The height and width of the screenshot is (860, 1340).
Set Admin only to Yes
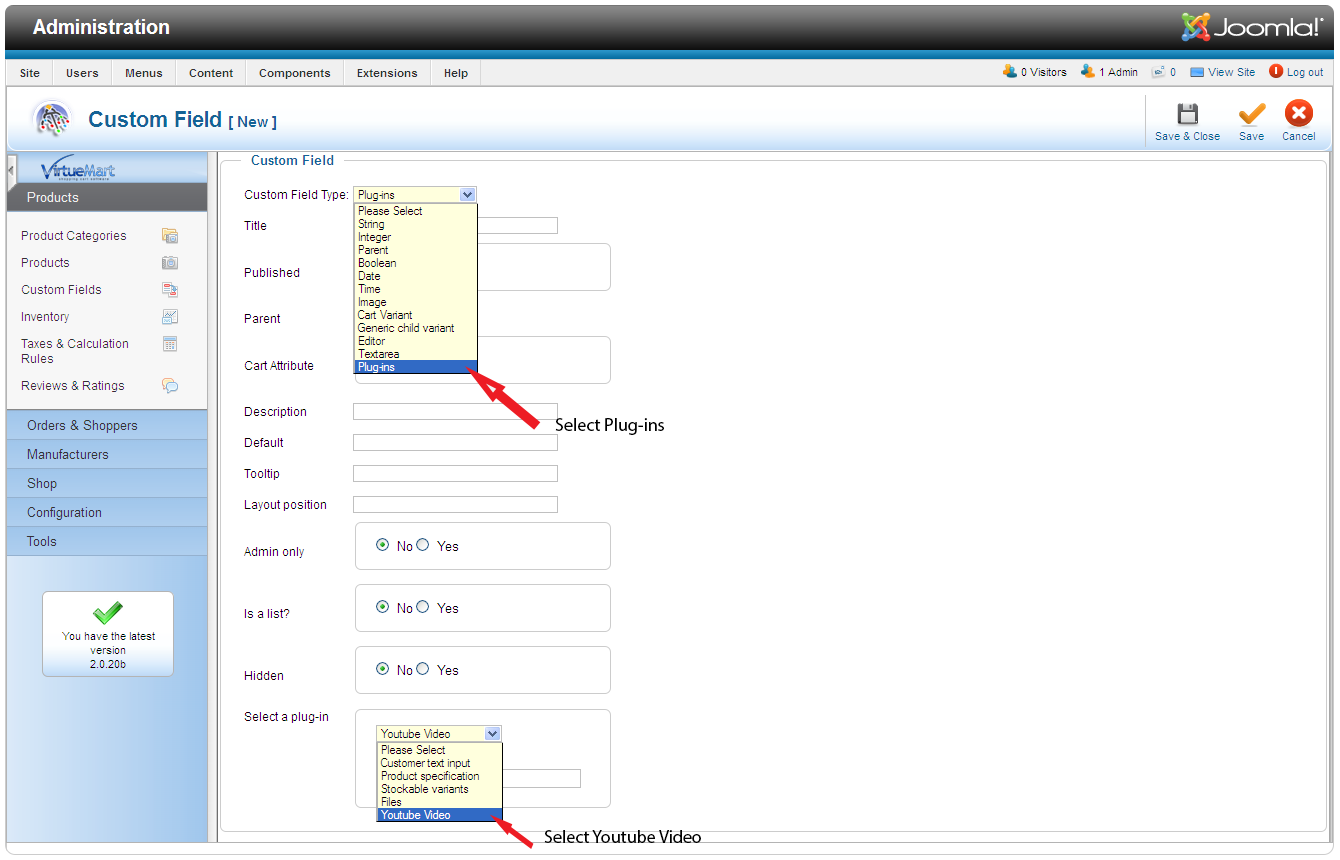(423, 546)
